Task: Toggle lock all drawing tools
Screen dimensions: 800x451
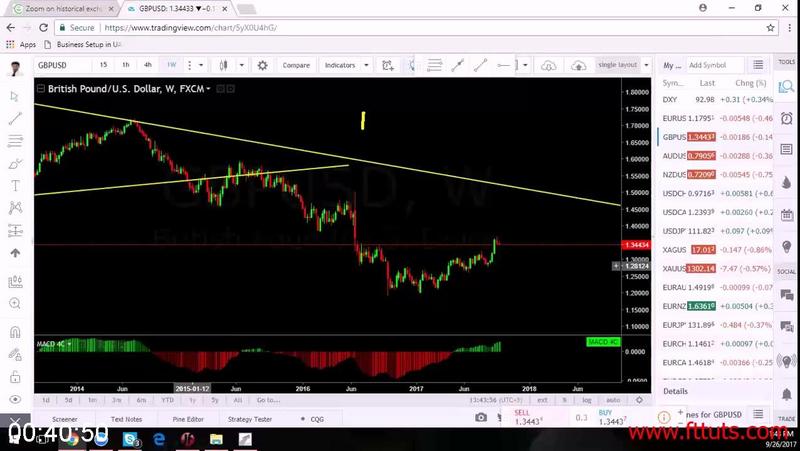Action: [x=15, y=377]
